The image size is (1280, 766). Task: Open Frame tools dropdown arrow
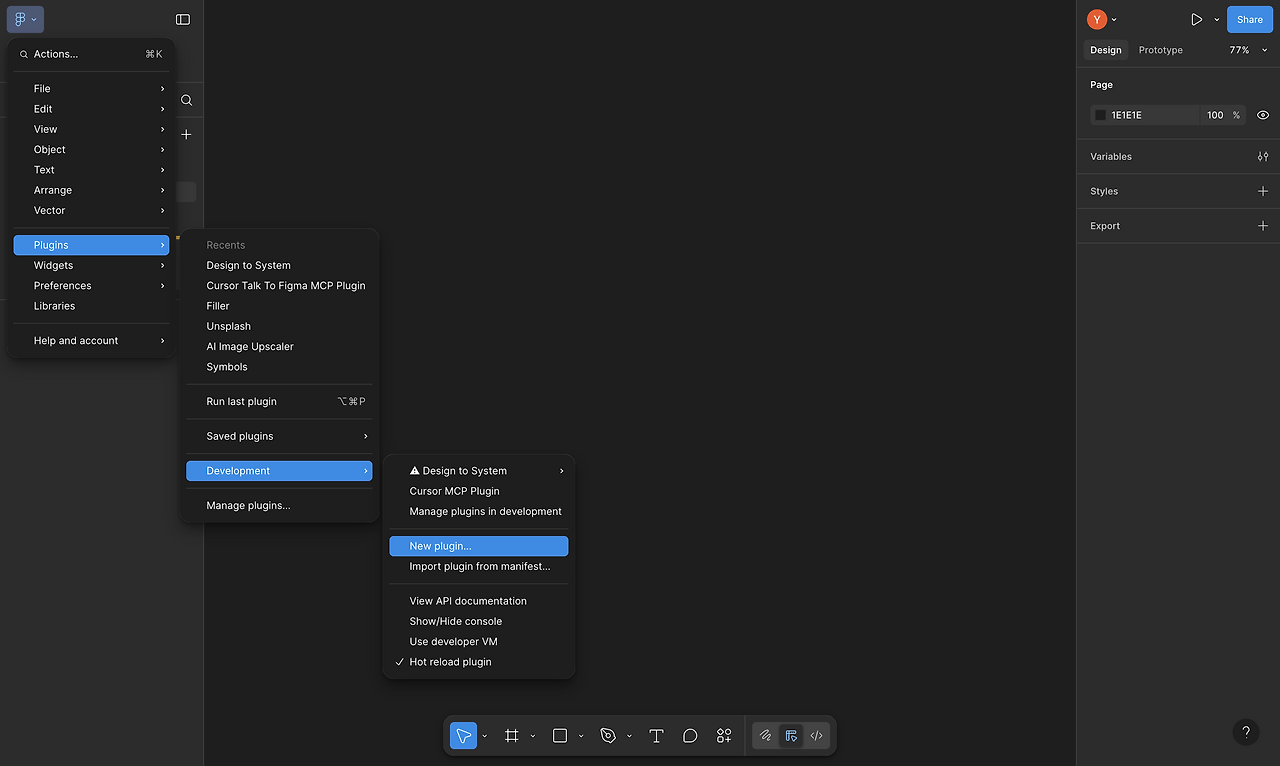(533, 736)
